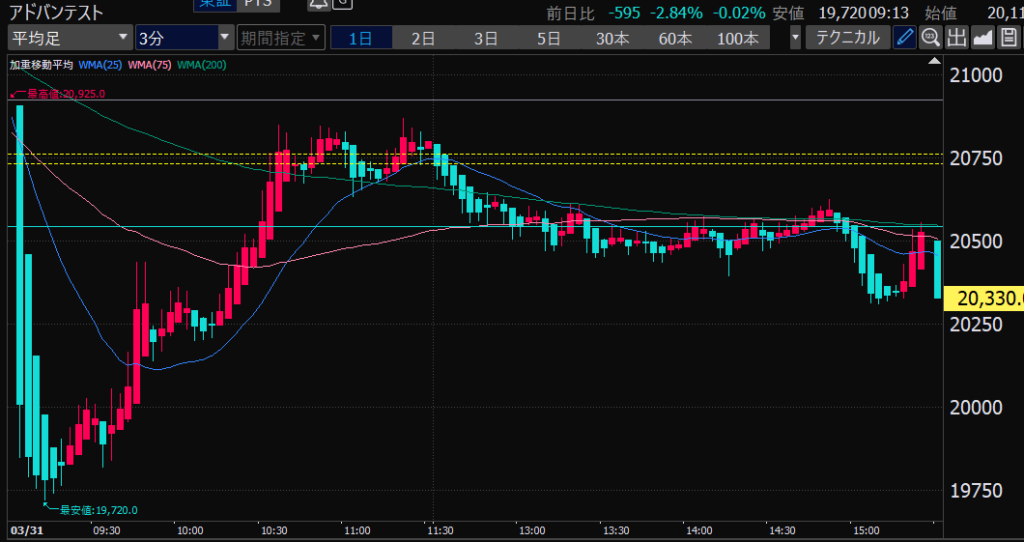Click the WMA(200) green color label
1024x542 pixels.
tap(200, 64)
